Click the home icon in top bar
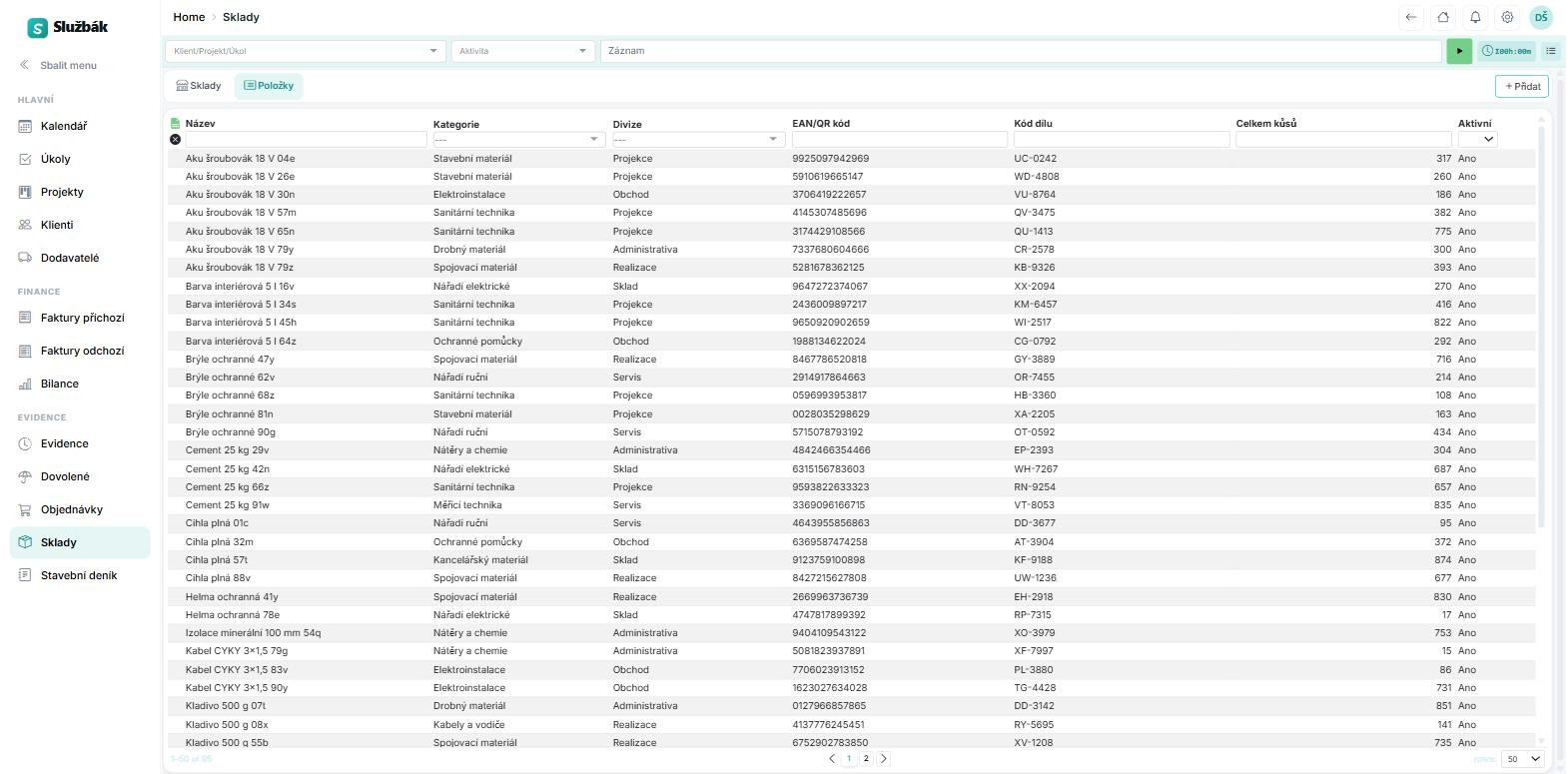The height and width of the screenshot is (774, 1568). 1443,17
